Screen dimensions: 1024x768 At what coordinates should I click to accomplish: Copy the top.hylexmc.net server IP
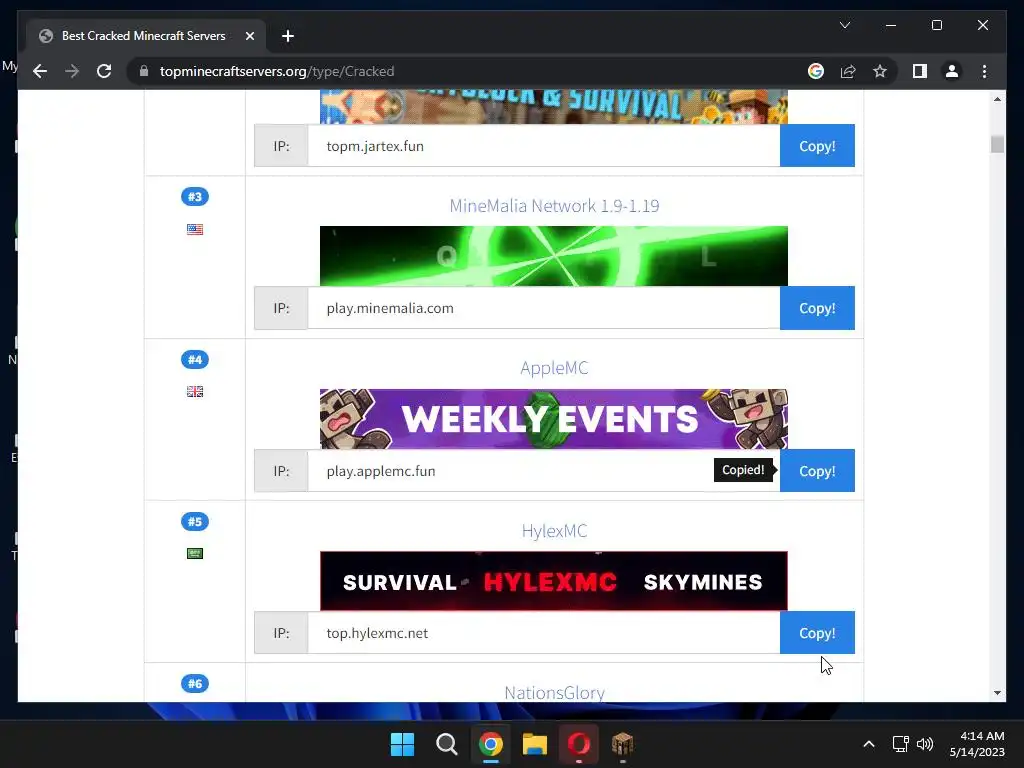(x=817, y=632)
